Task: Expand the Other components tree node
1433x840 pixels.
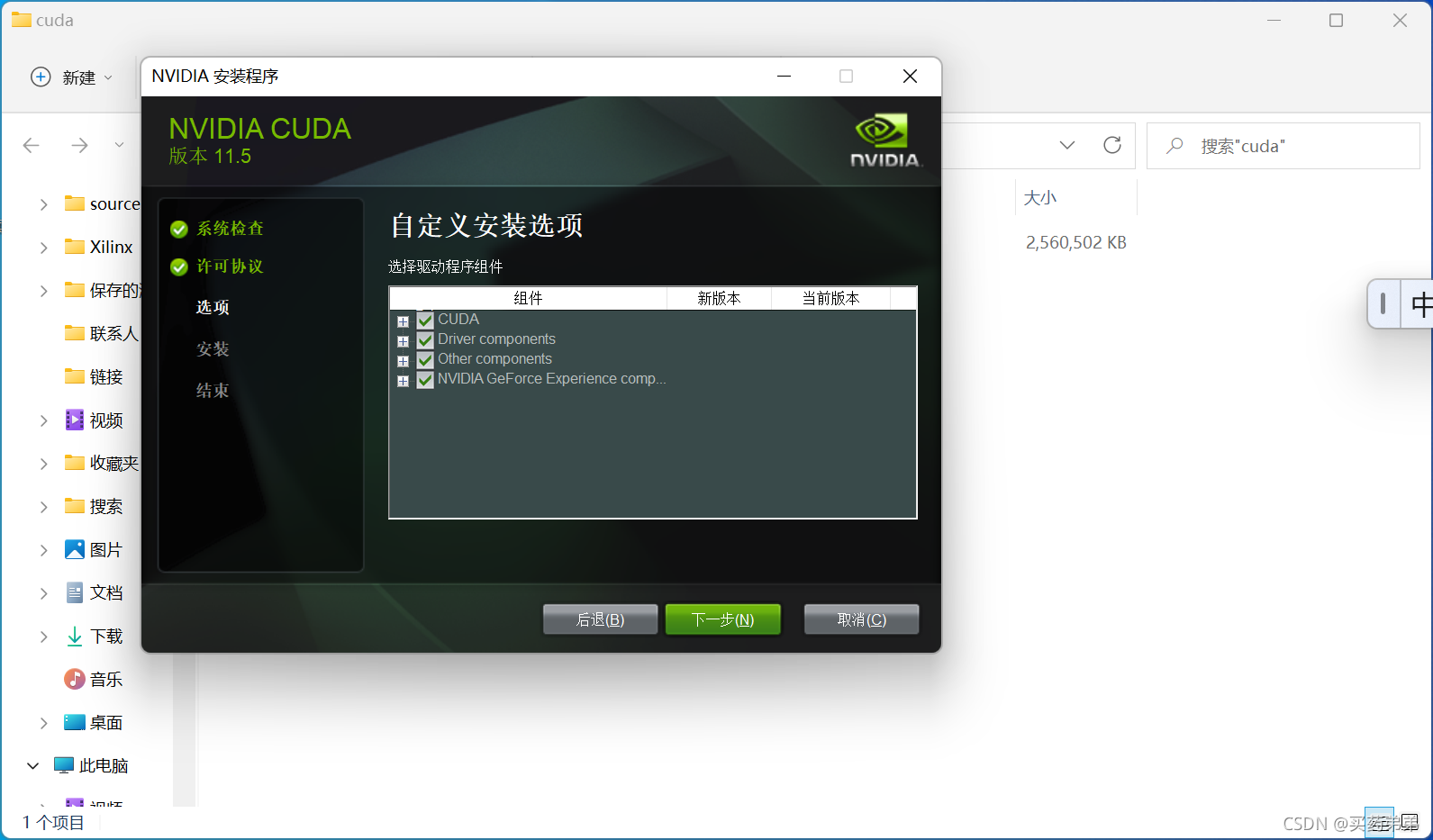Action: point(403,361)
